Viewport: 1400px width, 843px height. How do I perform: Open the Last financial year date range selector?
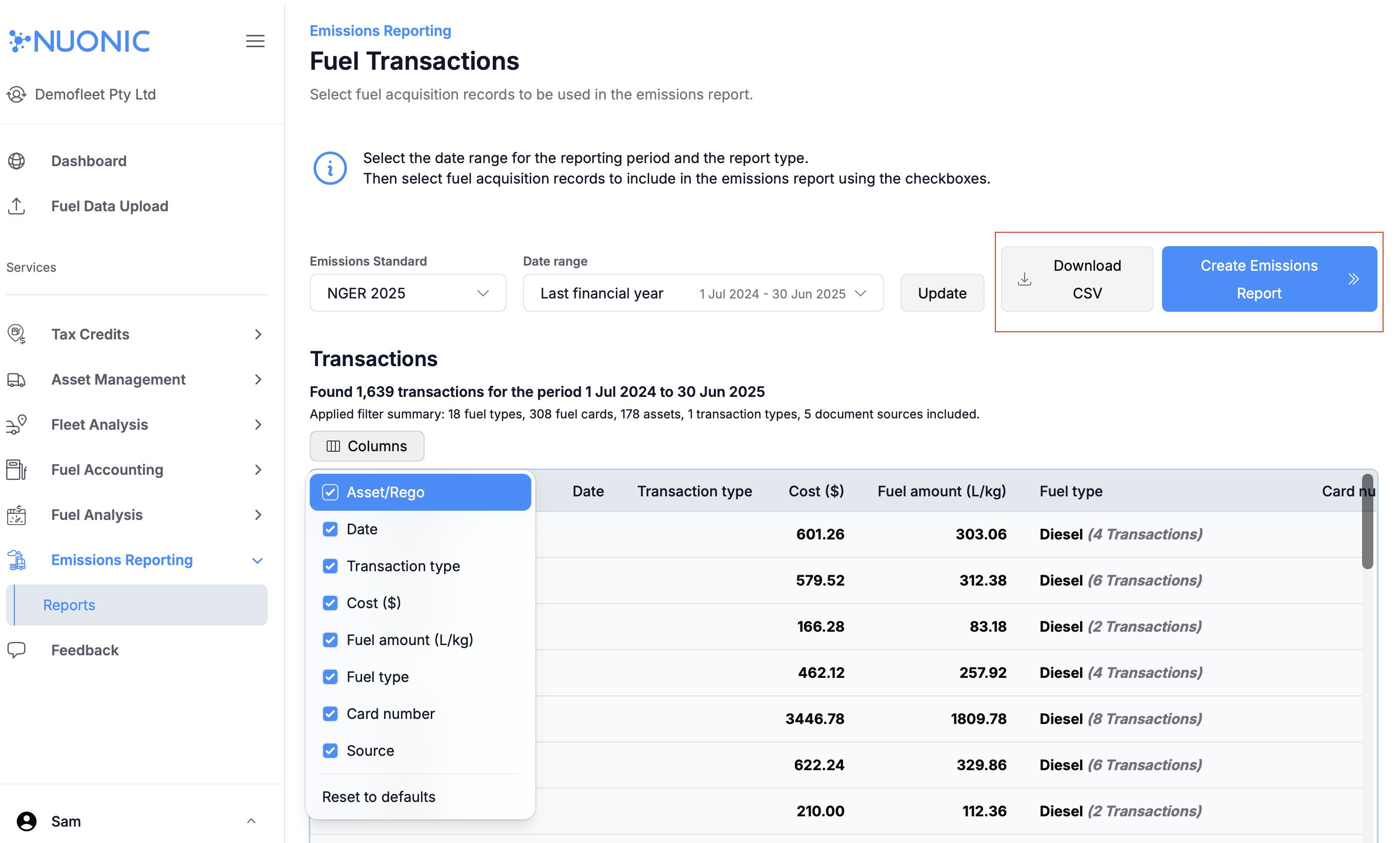[x=703, y=293]
